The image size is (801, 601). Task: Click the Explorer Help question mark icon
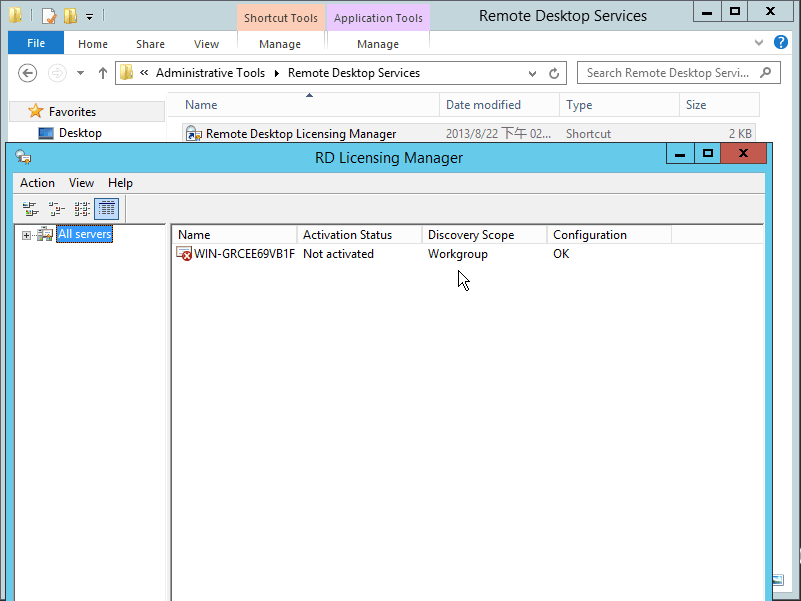coord(781,43)
